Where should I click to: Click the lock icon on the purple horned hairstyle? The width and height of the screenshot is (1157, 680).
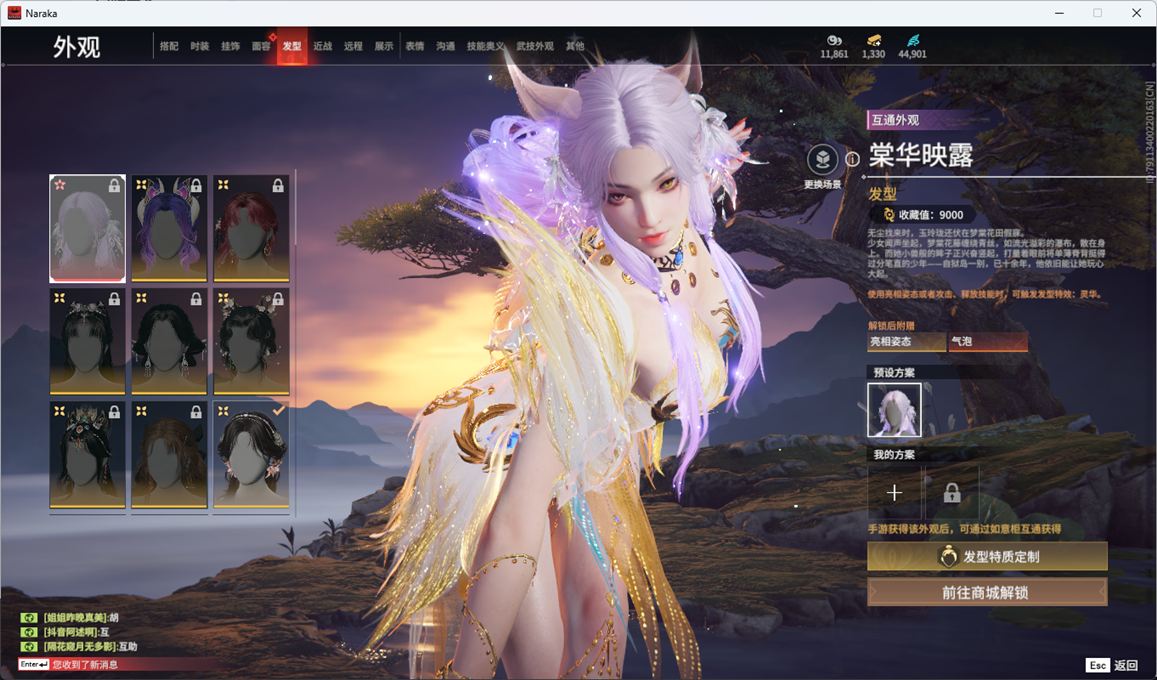pos(196,186)
